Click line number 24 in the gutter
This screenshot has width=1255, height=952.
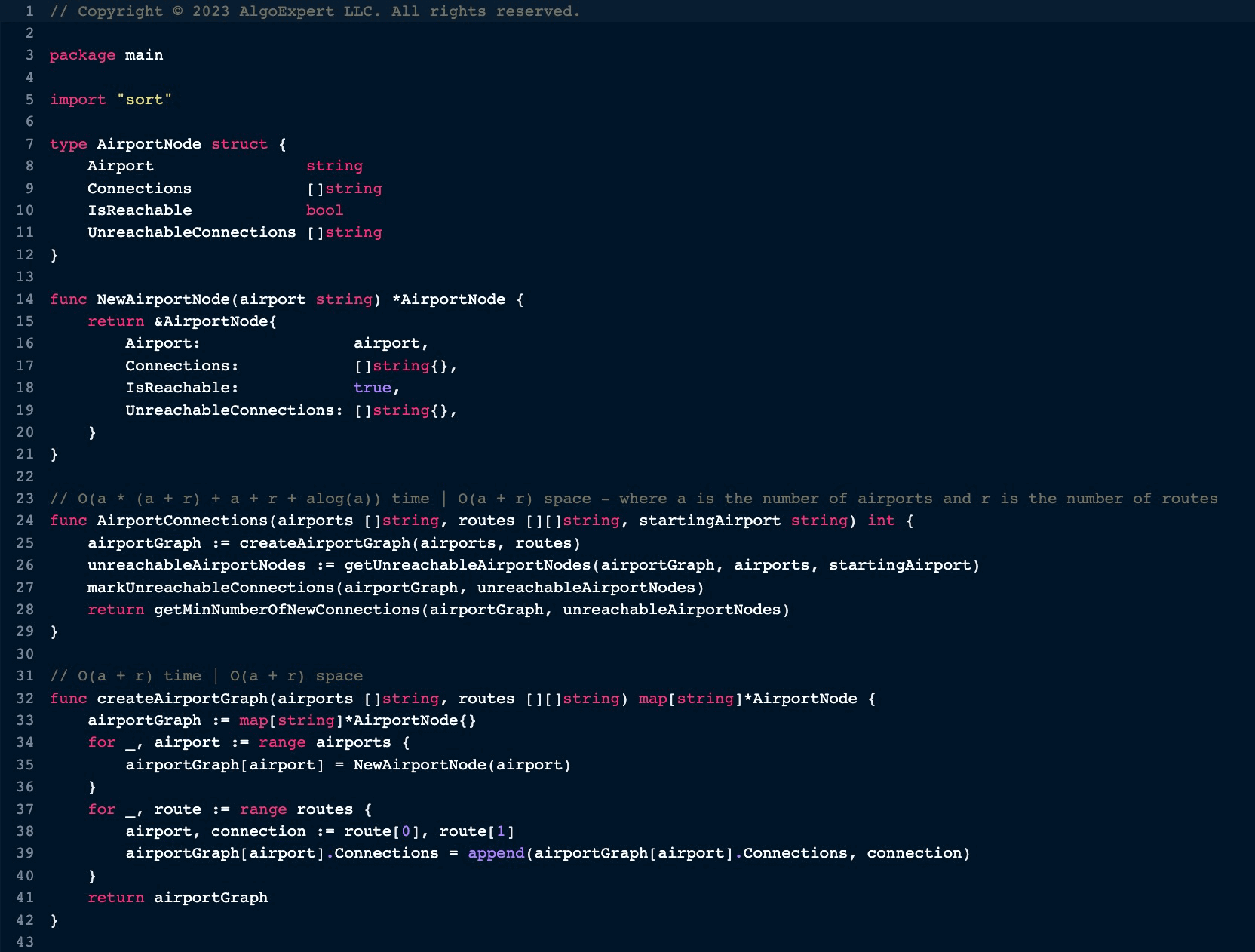click(x=25, y=521)
